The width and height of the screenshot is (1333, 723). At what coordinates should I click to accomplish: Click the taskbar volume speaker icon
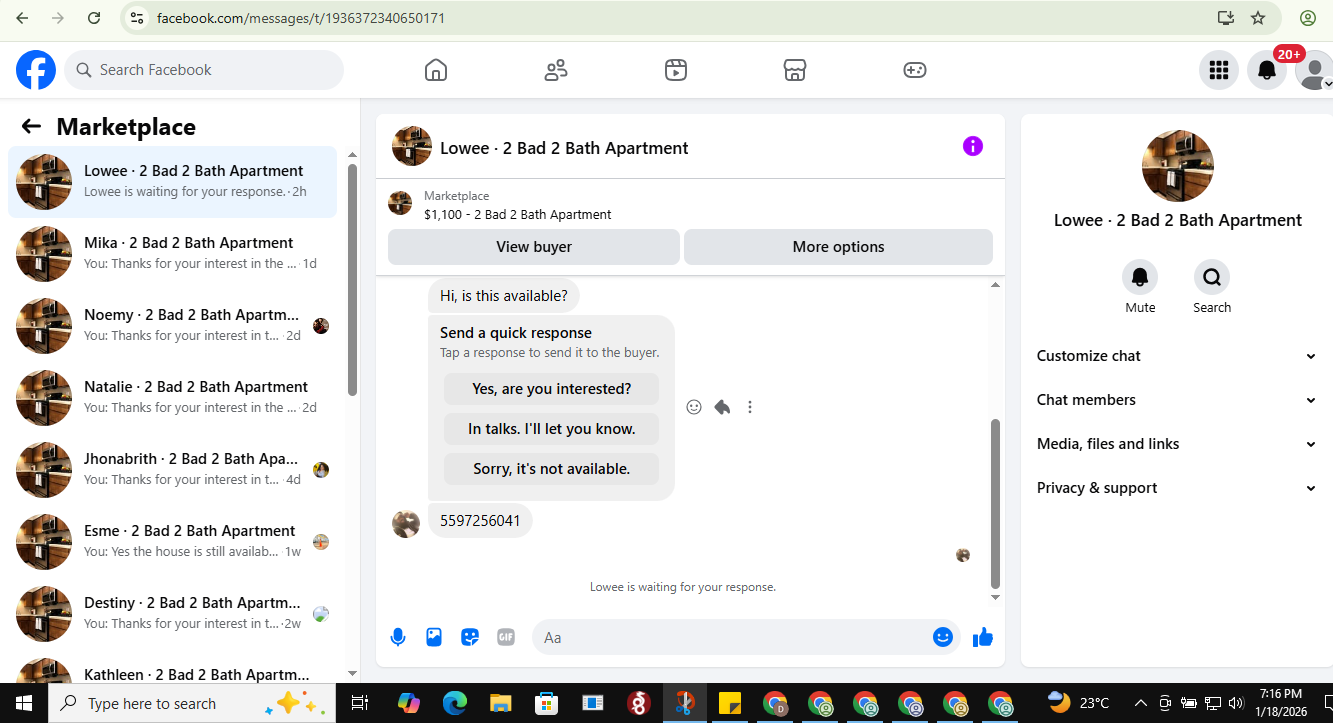tap(1236, 703)
